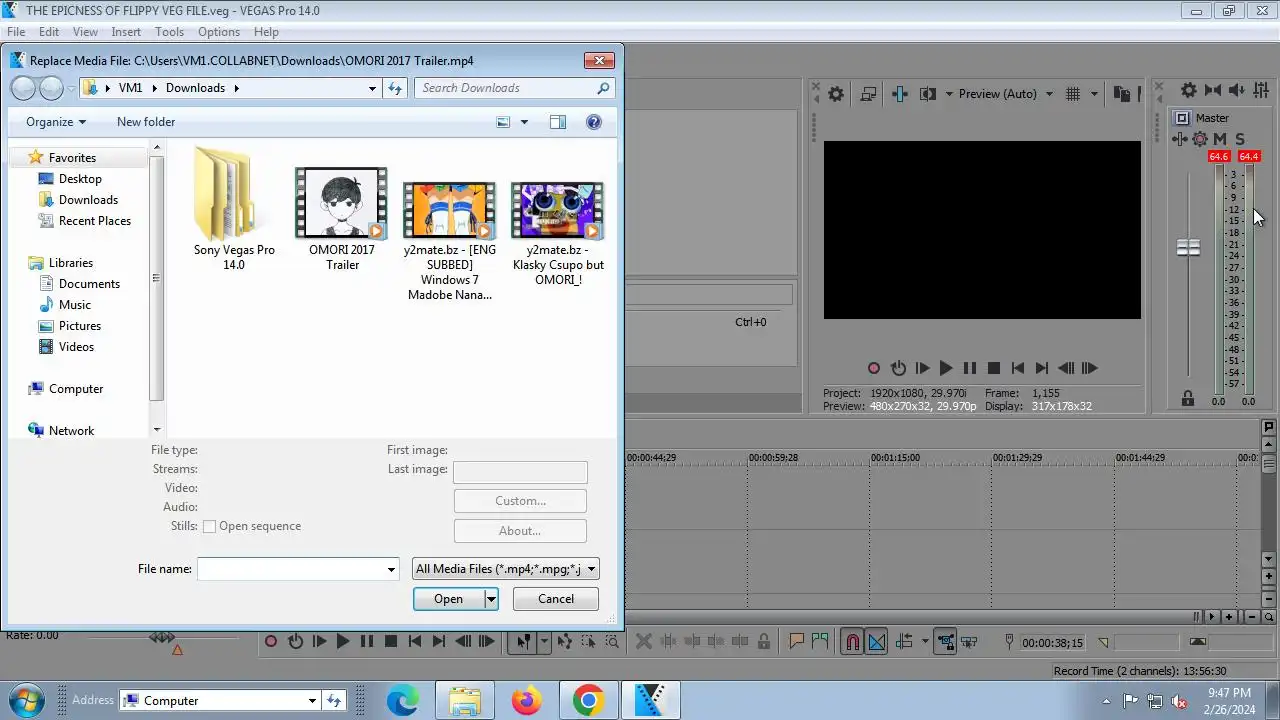Open the Tools menu
Image resolution: width=1280 pixels, height=720 pixels.
(169, 32)
